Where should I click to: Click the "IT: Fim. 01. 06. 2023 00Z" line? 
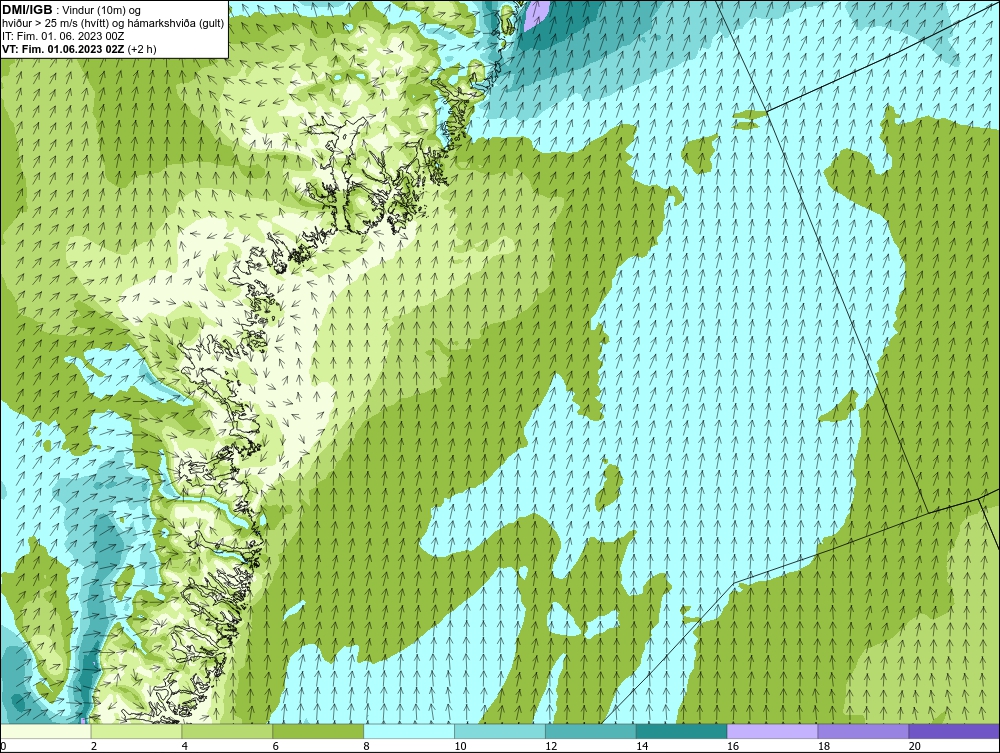(x=62, y=36)
